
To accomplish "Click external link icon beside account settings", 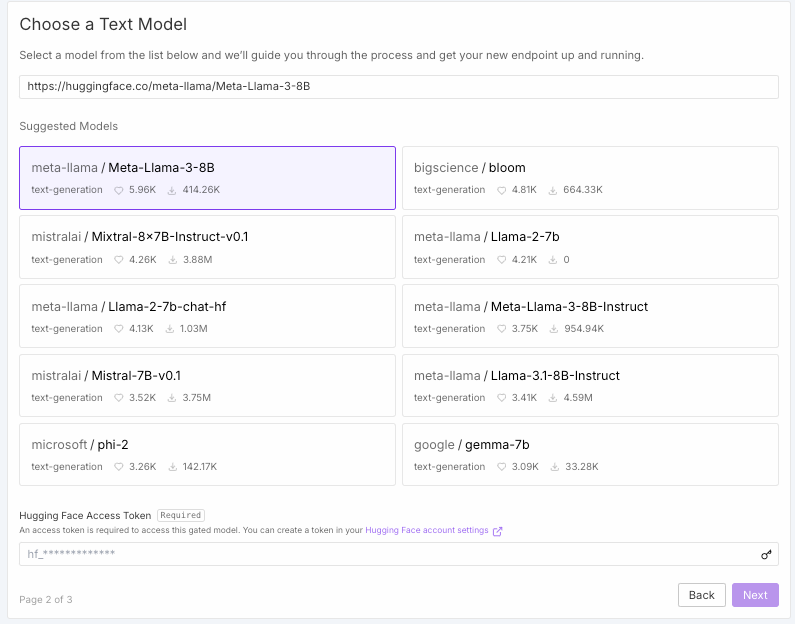I will coord(498,531).
